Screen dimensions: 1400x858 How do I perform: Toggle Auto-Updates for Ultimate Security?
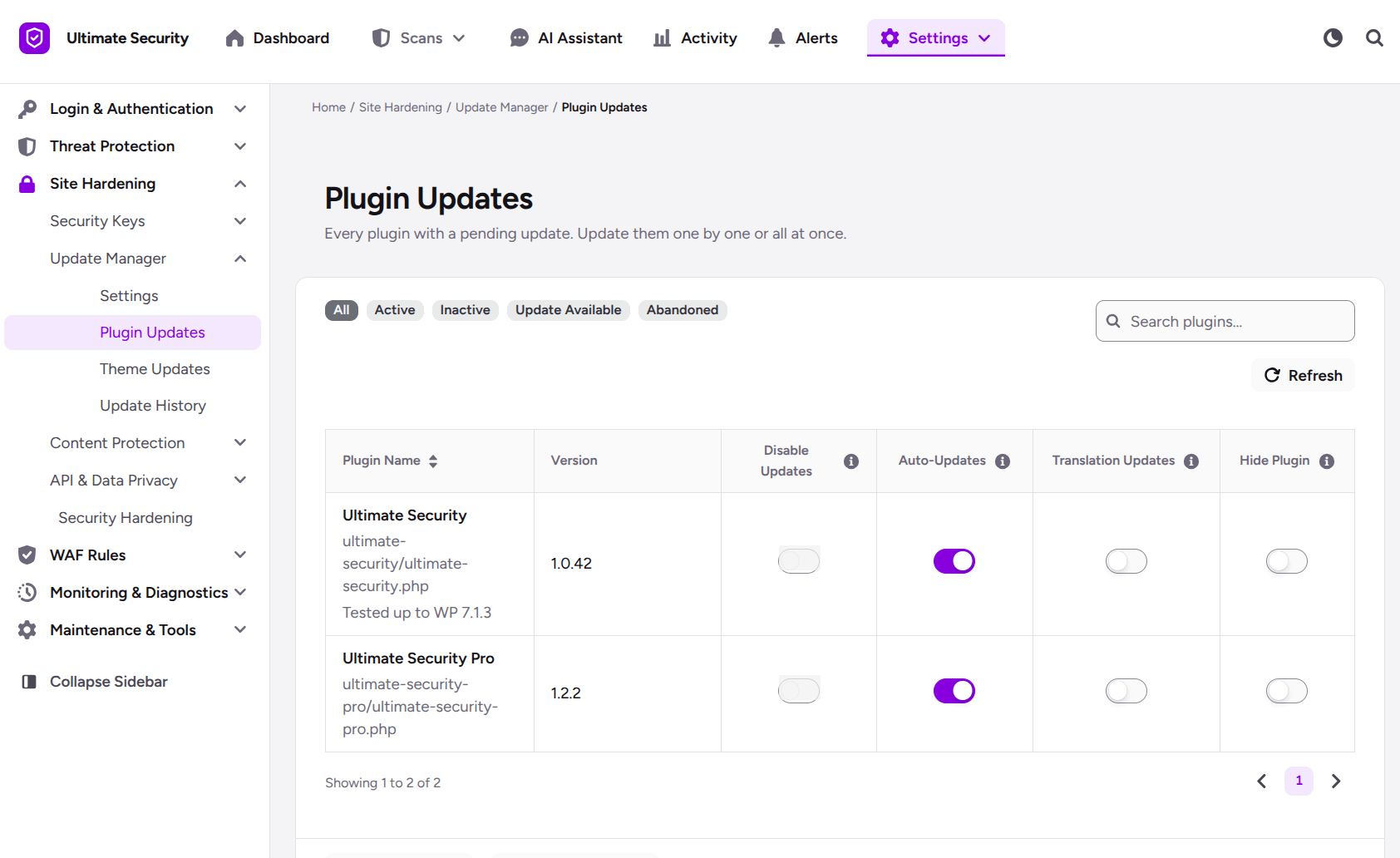[x=954, y=561]
